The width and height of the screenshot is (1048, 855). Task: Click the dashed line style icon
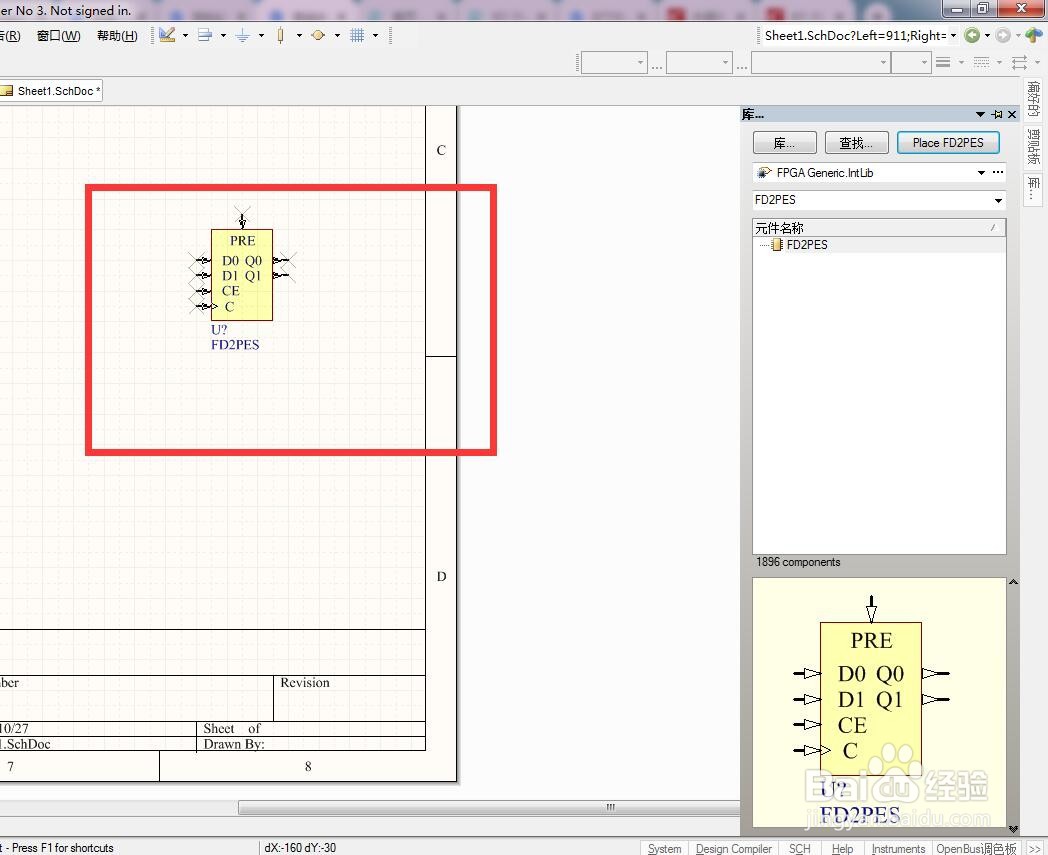coord(981,62)
